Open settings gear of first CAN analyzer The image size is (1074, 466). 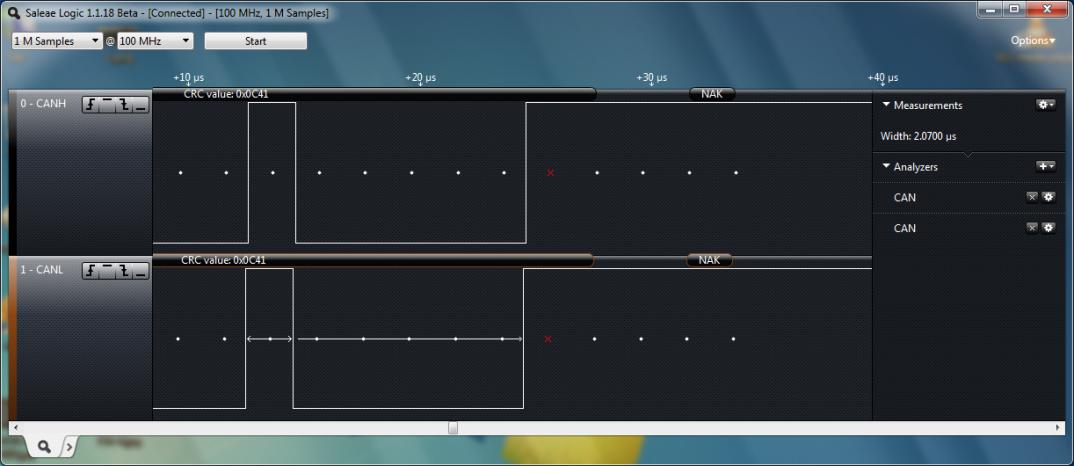pyautogui.click(x=1048, y=197)
